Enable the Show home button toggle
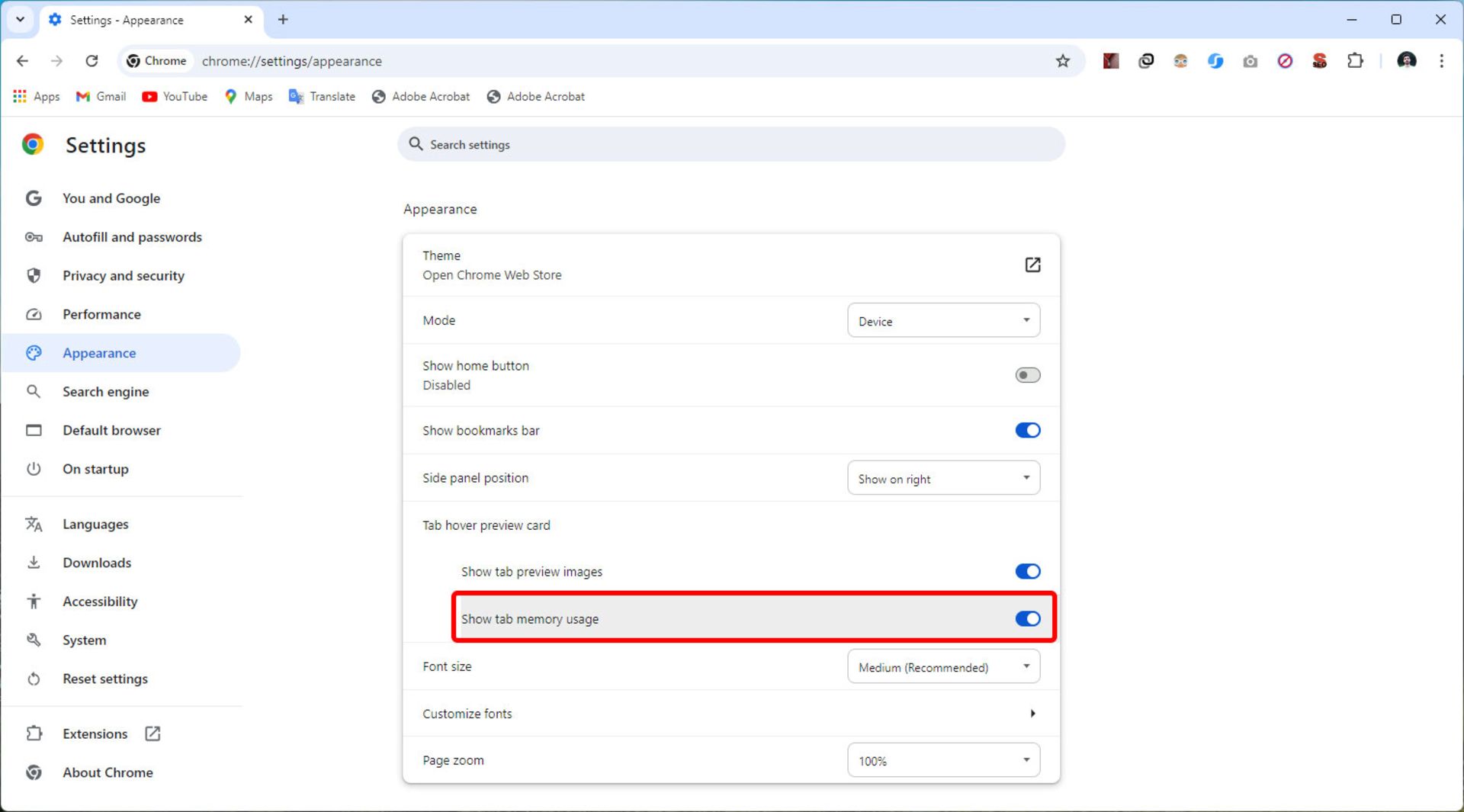This screenshot has height=812, width=1464. click(1027, 375)
